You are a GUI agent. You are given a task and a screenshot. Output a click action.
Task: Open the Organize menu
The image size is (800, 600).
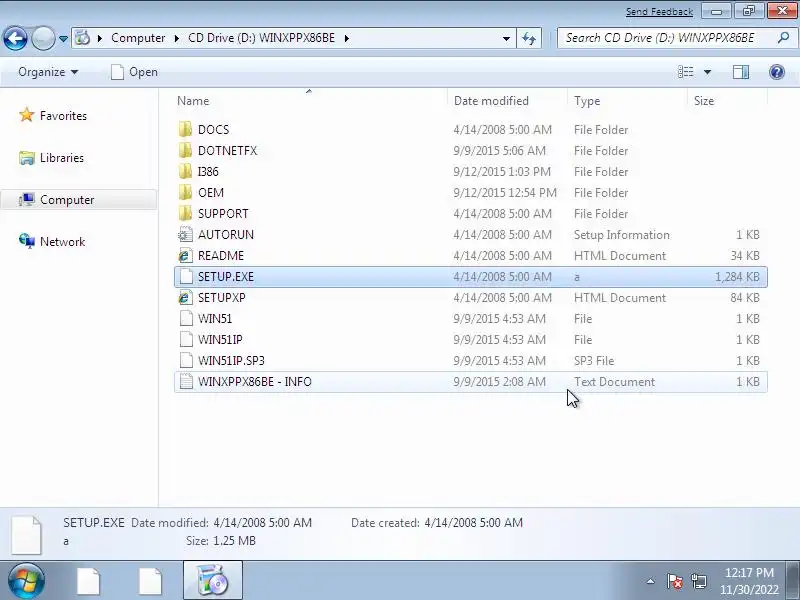(x=48, y=72)
